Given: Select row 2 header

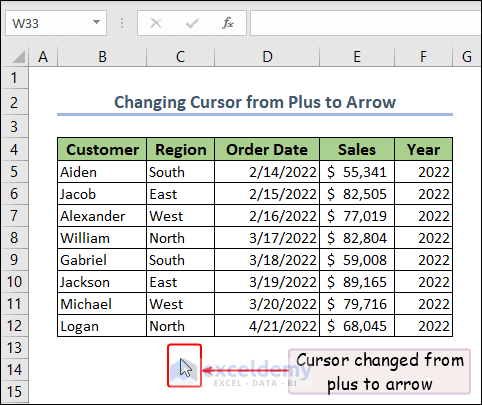Looking at the screenshot, I should click(14, 102).
